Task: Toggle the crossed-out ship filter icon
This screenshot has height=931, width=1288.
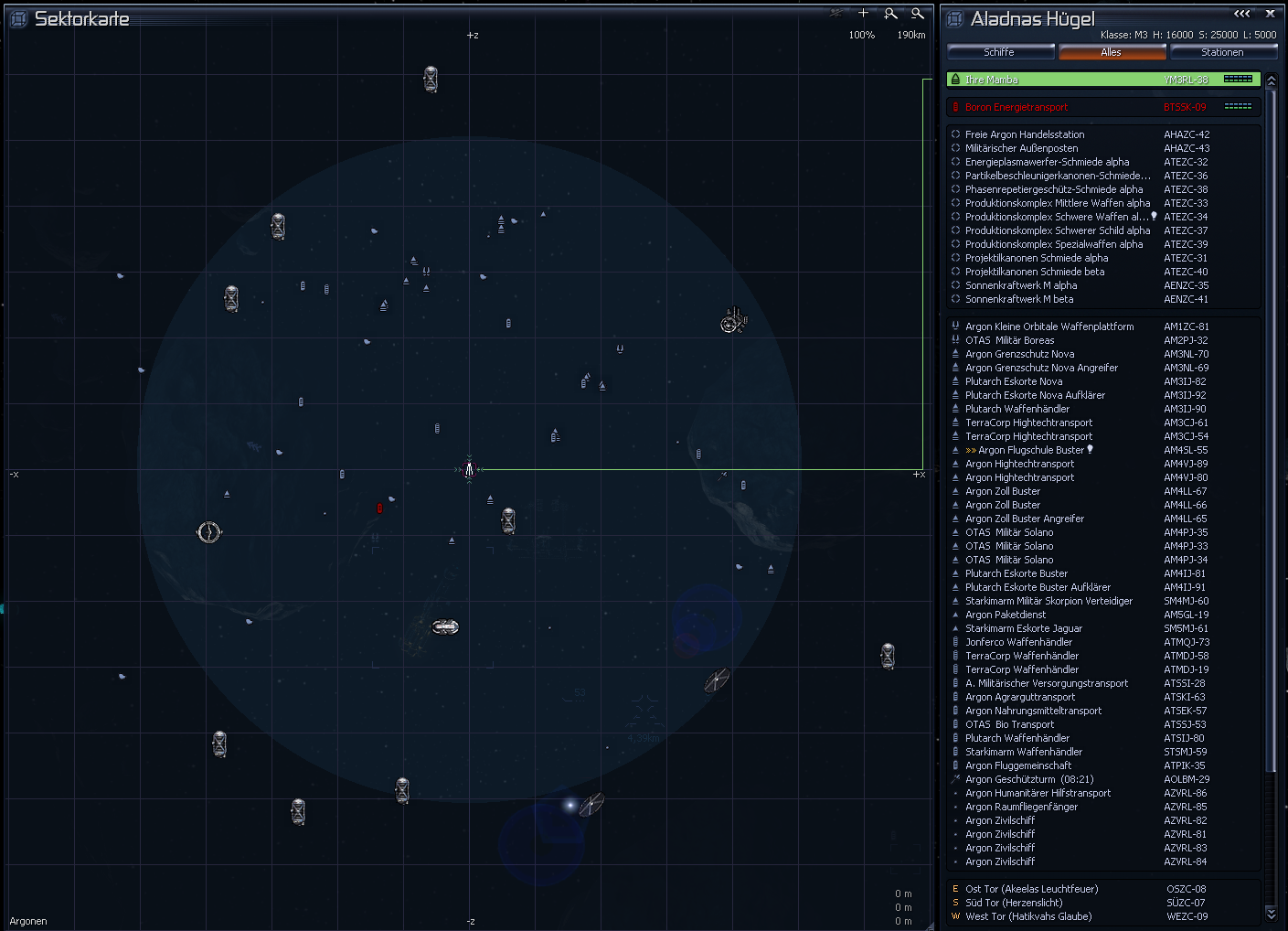Action: point(836,14)
